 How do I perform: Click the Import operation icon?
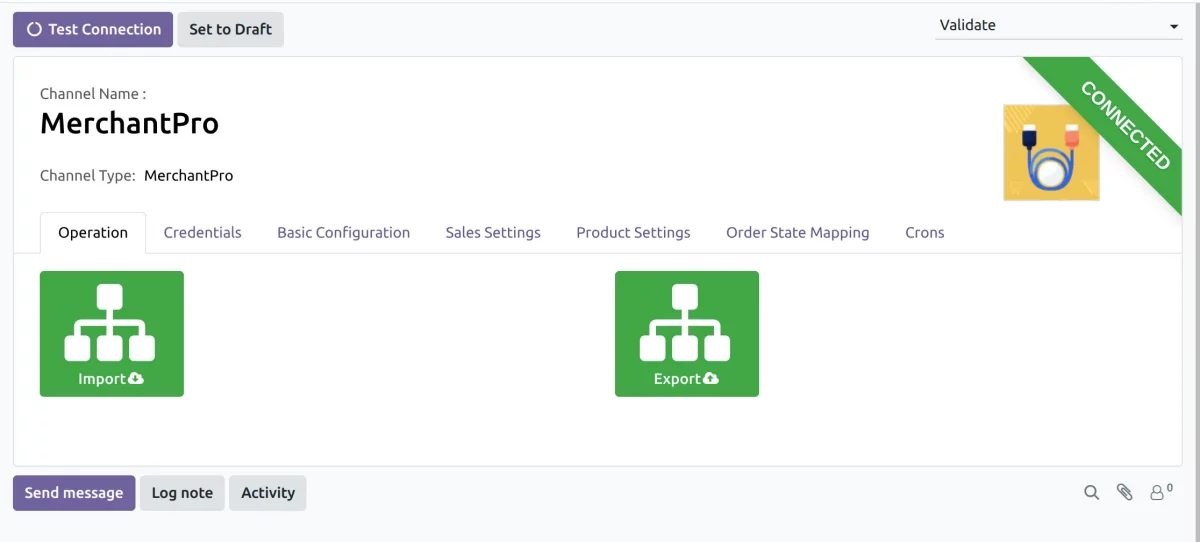click(x=111, y=334)
